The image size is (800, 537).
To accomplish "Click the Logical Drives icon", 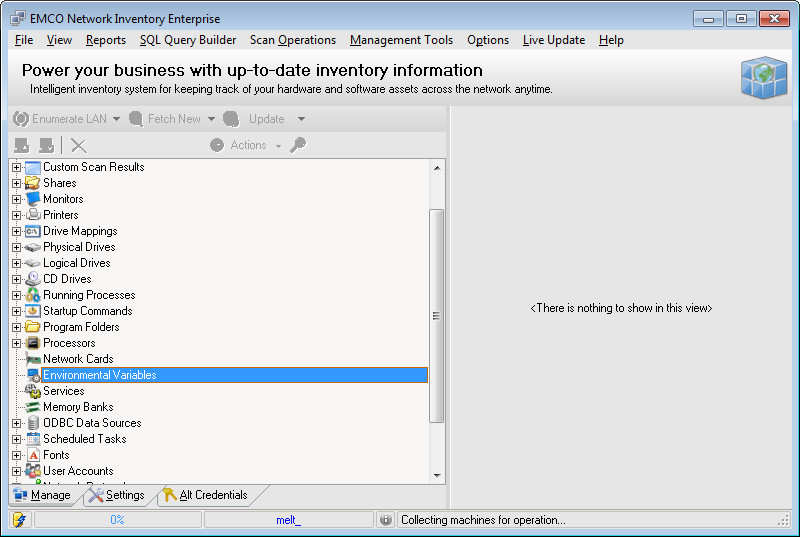I will click(33, 263).
